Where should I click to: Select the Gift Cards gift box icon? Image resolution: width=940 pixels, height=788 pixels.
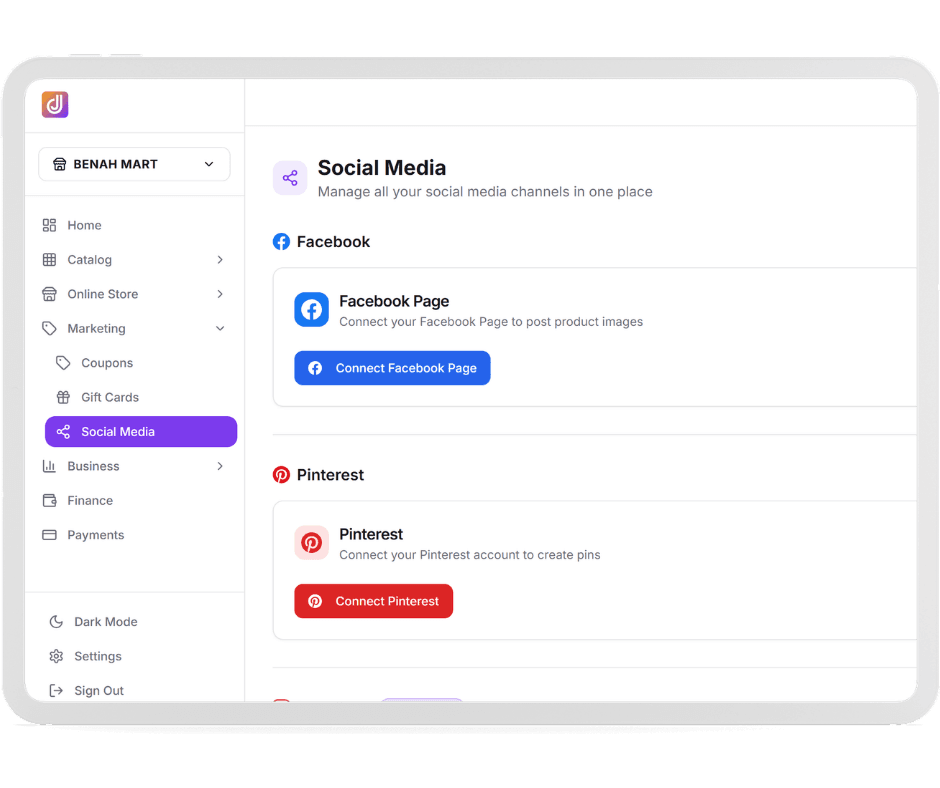click(x=62, y=397)
